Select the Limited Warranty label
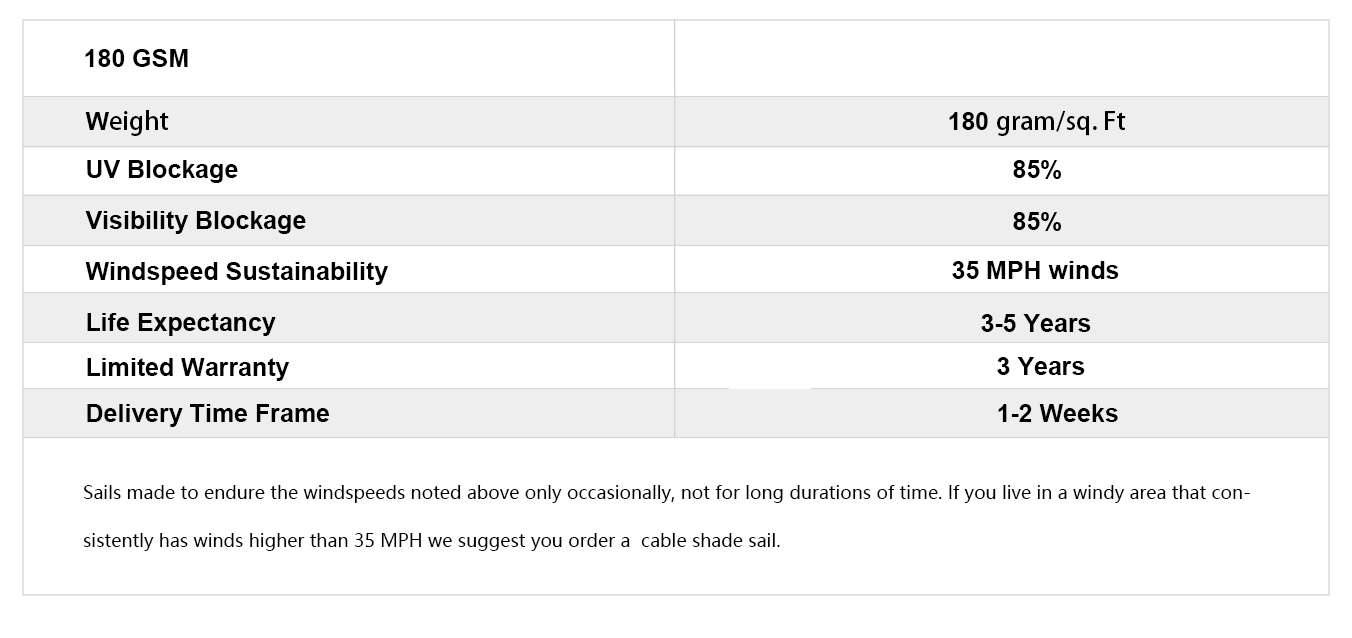Screen dimensions: 1352x638 click(187, 368)
